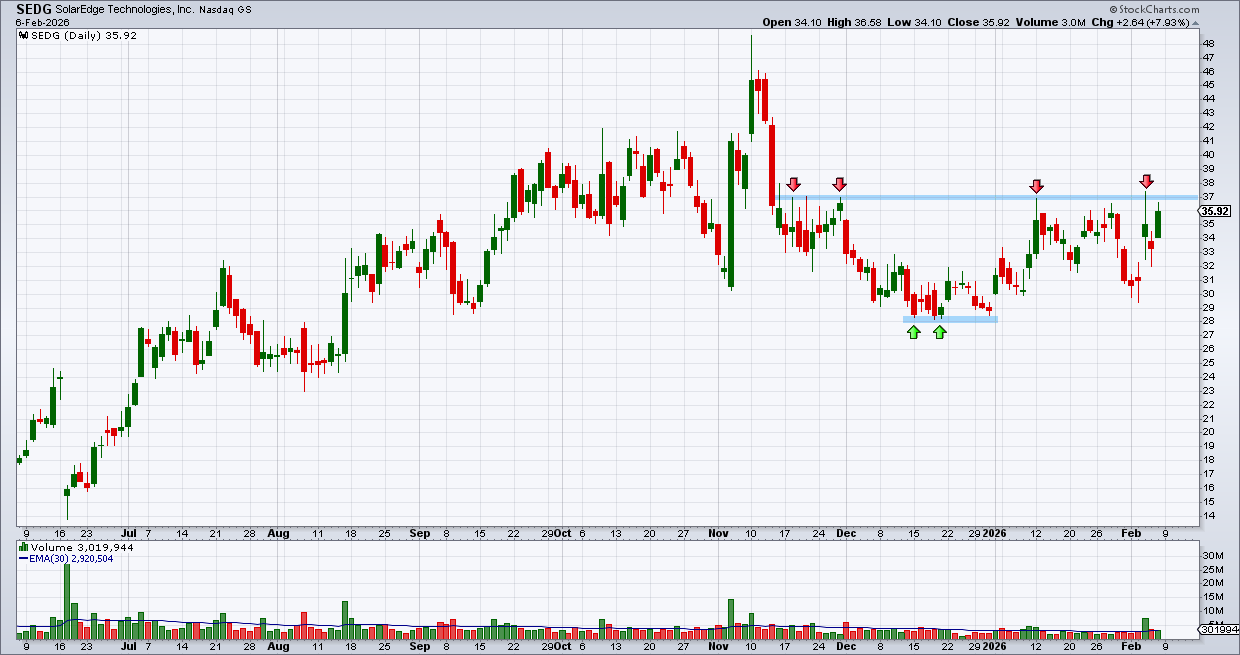Click the Nov label below the volume panel

point(718,648)
